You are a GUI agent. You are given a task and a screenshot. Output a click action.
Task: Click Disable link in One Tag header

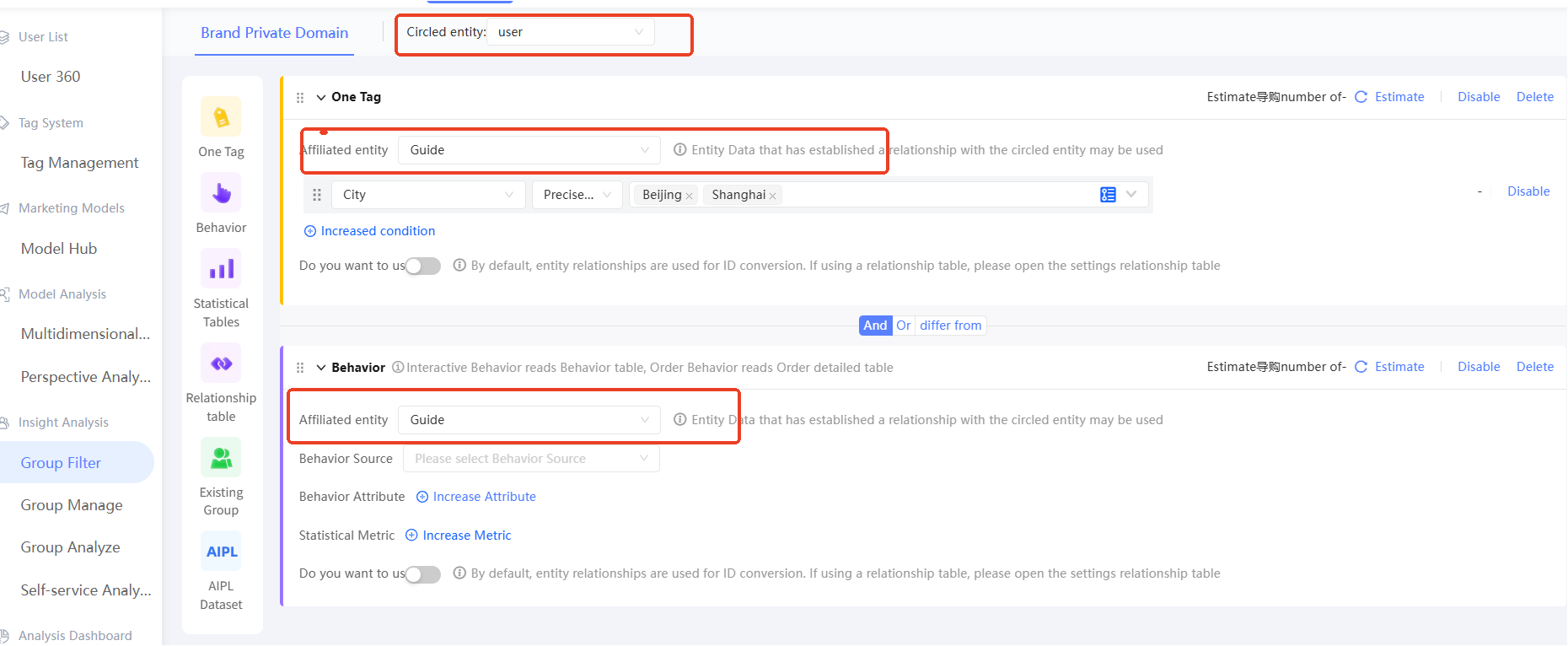[x=1479, y=97]
